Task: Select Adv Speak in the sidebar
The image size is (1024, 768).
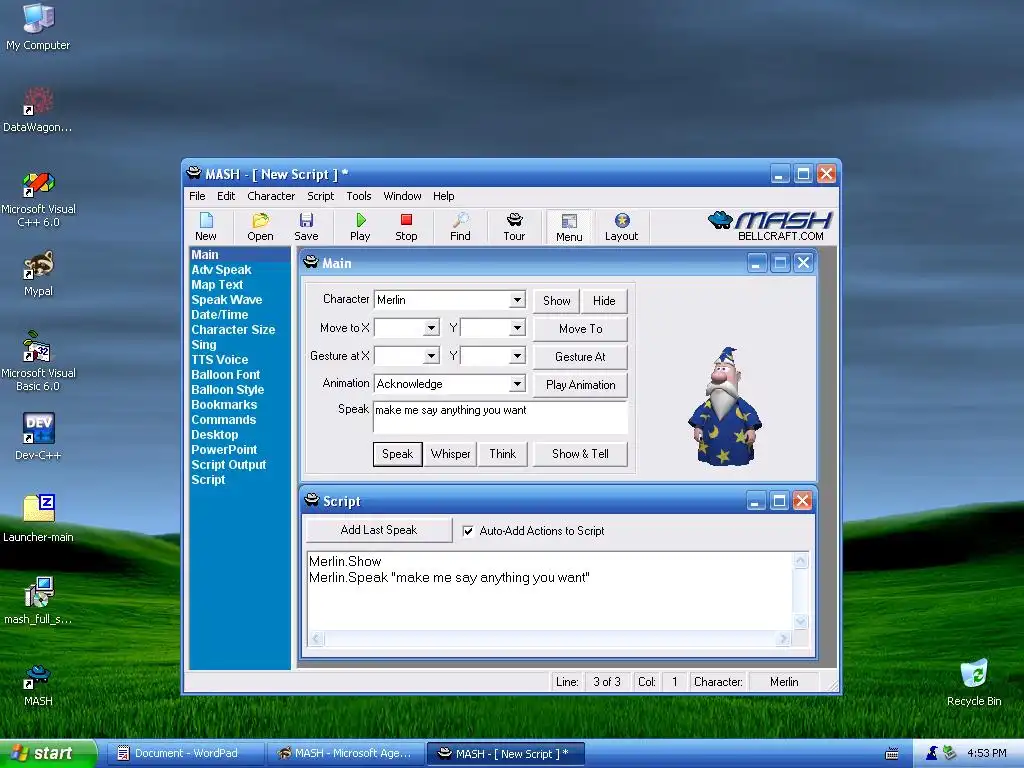Action: pyautogui.click(x=221, y=270)
